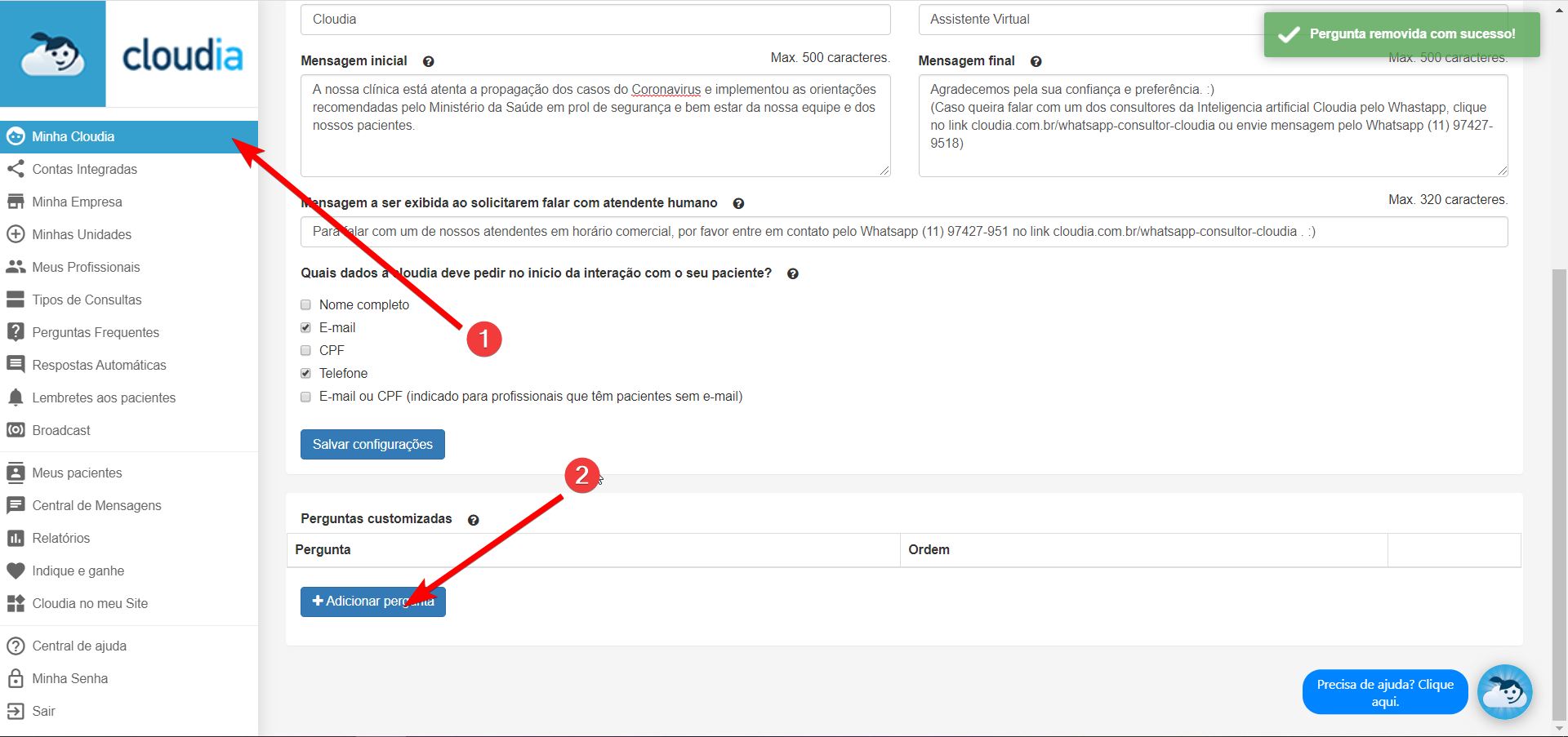This screenshot has width=1568, height=737.
Task: Click the Cloudia no meu Site widgets icon
Action: tap(16, 603)
